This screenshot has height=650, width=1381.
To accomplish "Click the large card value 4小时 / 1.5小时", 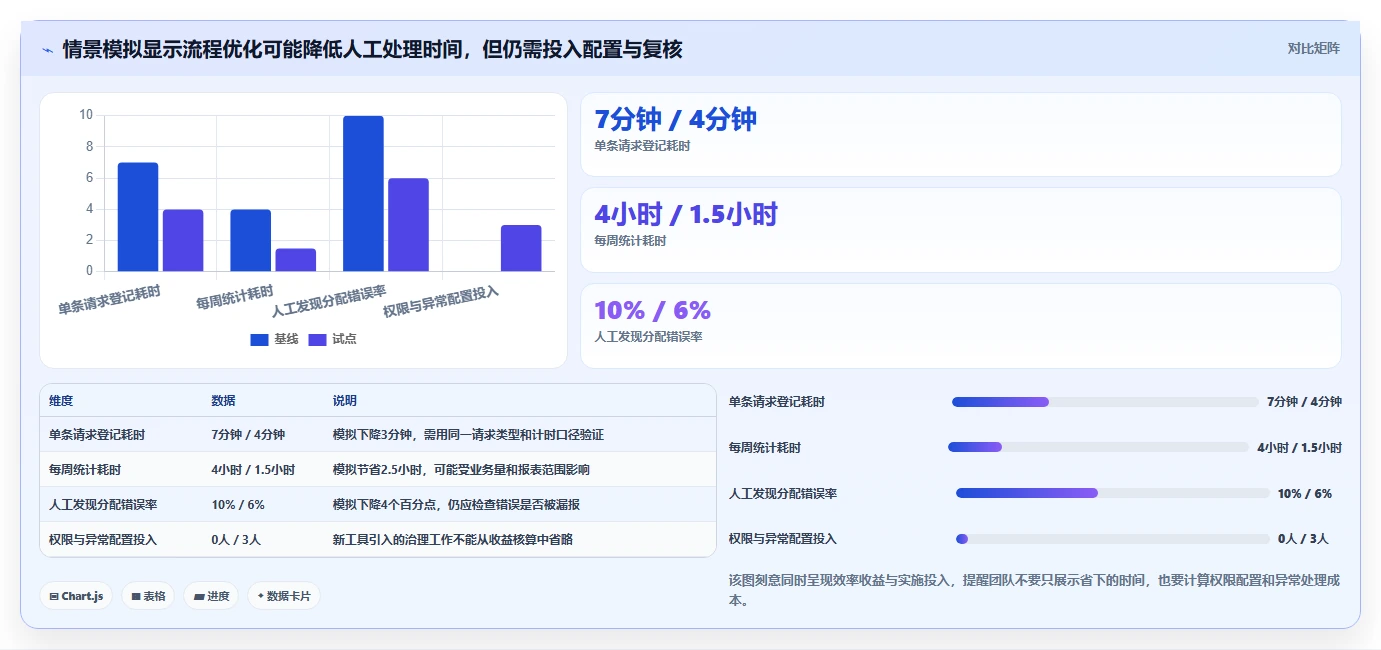I will [685, 214].
